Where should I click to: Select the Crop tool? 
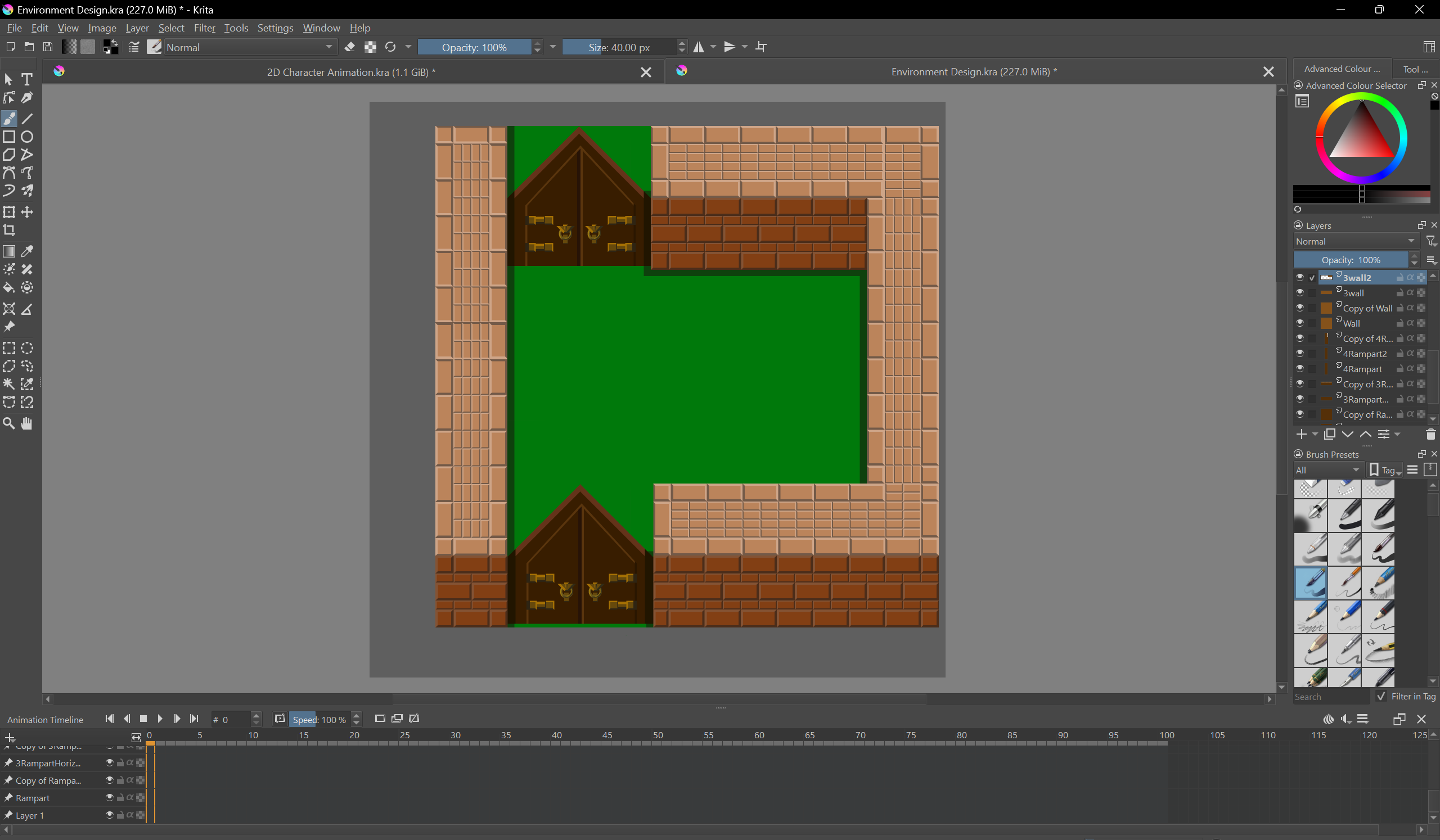9,231
